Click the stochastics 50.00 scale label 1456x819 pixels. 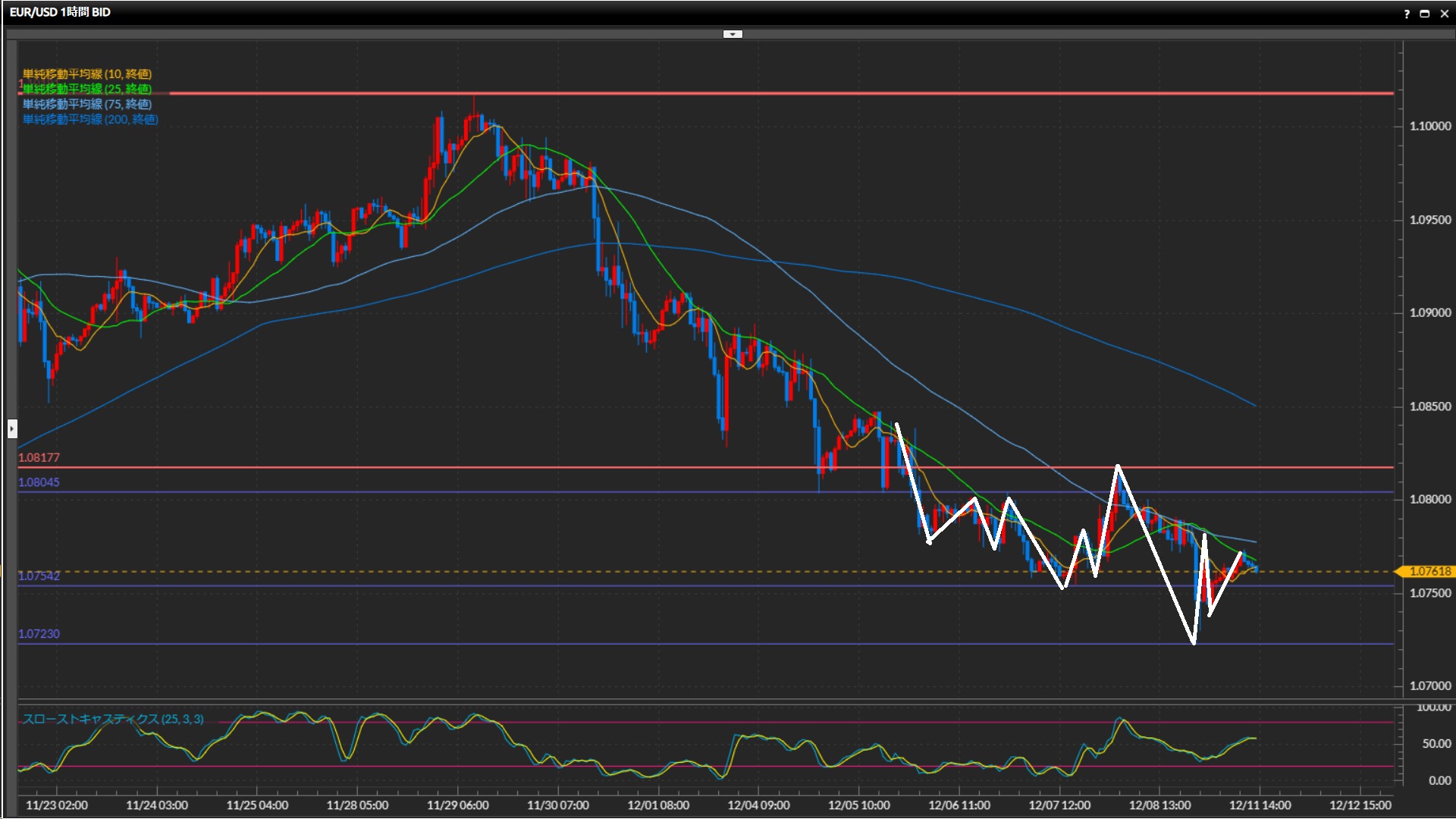click(x=1436, y=744)
